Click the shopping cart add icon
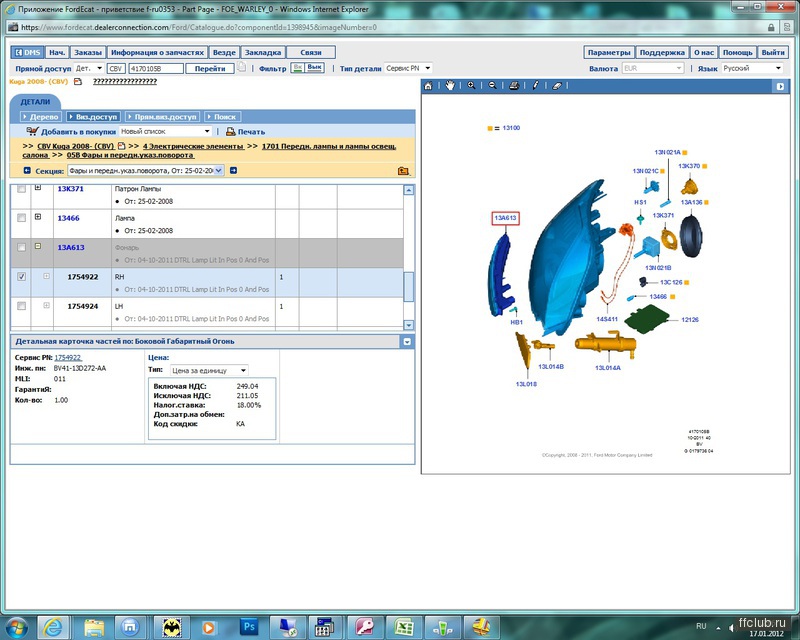The height and width of the screenshot is (640, 800). click(x=33, y=131)
